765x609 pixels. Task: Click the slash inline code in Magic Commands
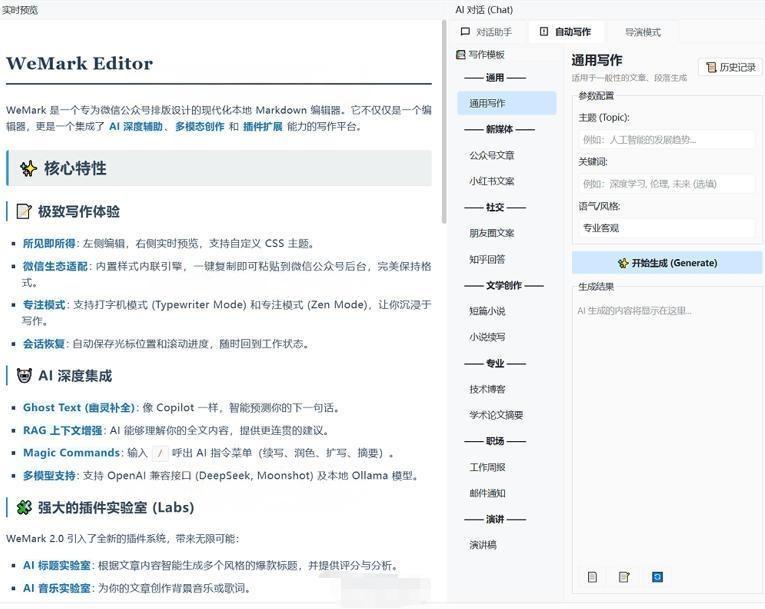pyautogui.click(x=161, y=453)
